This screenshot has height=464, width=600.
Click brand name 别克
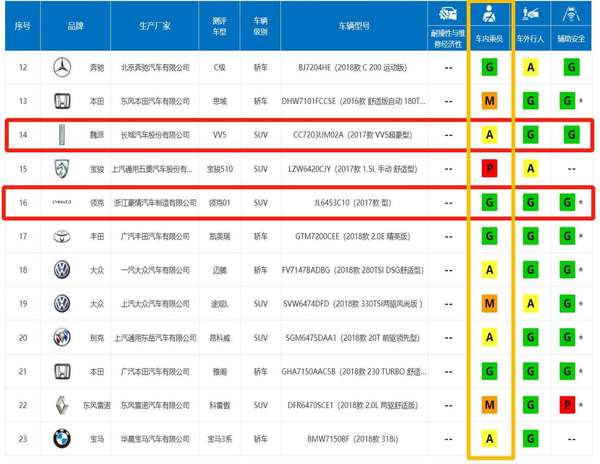[97, 338]
